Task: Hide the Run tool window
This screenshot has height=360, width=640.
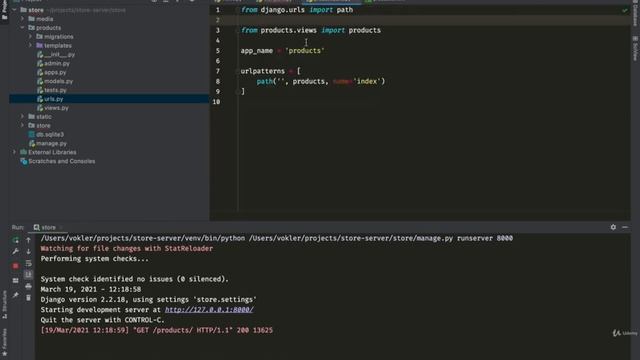Action: 625,227
